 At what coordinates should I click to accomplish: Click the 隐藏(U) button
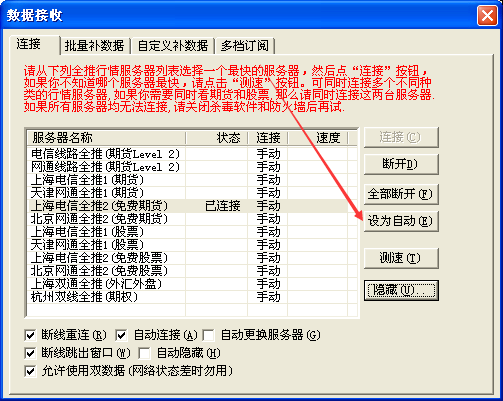tap(401, 290)
